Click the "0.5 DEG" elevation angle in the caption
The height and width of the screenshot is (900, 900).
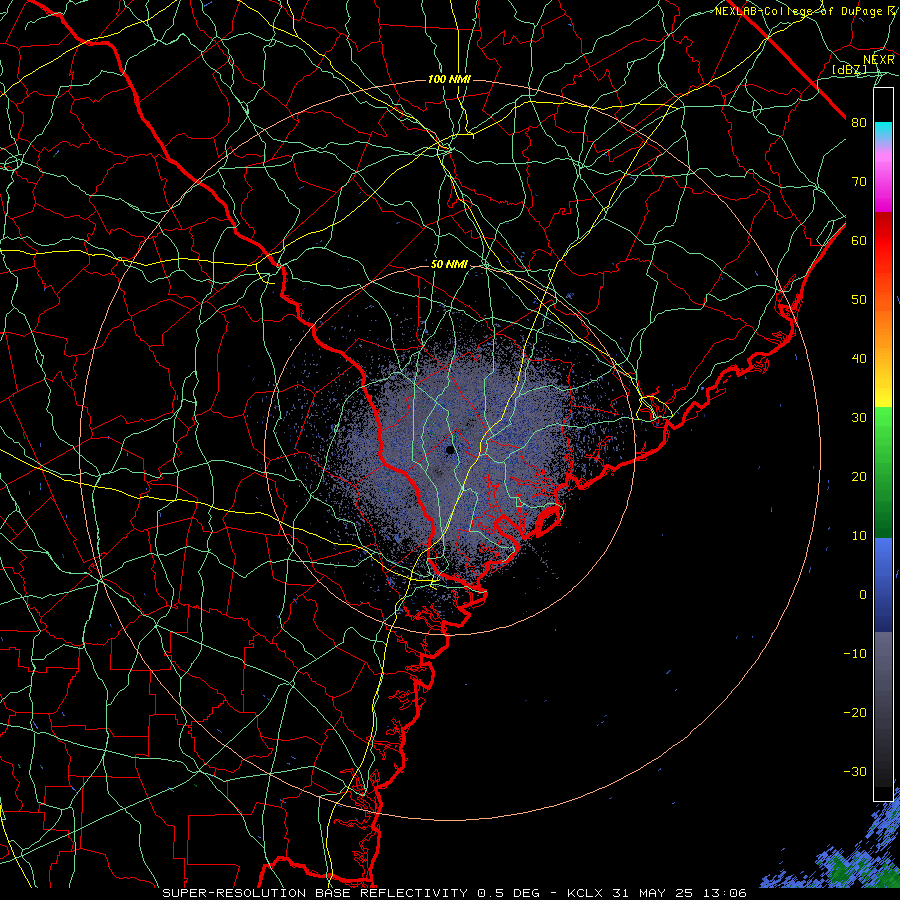click(508, 893)
